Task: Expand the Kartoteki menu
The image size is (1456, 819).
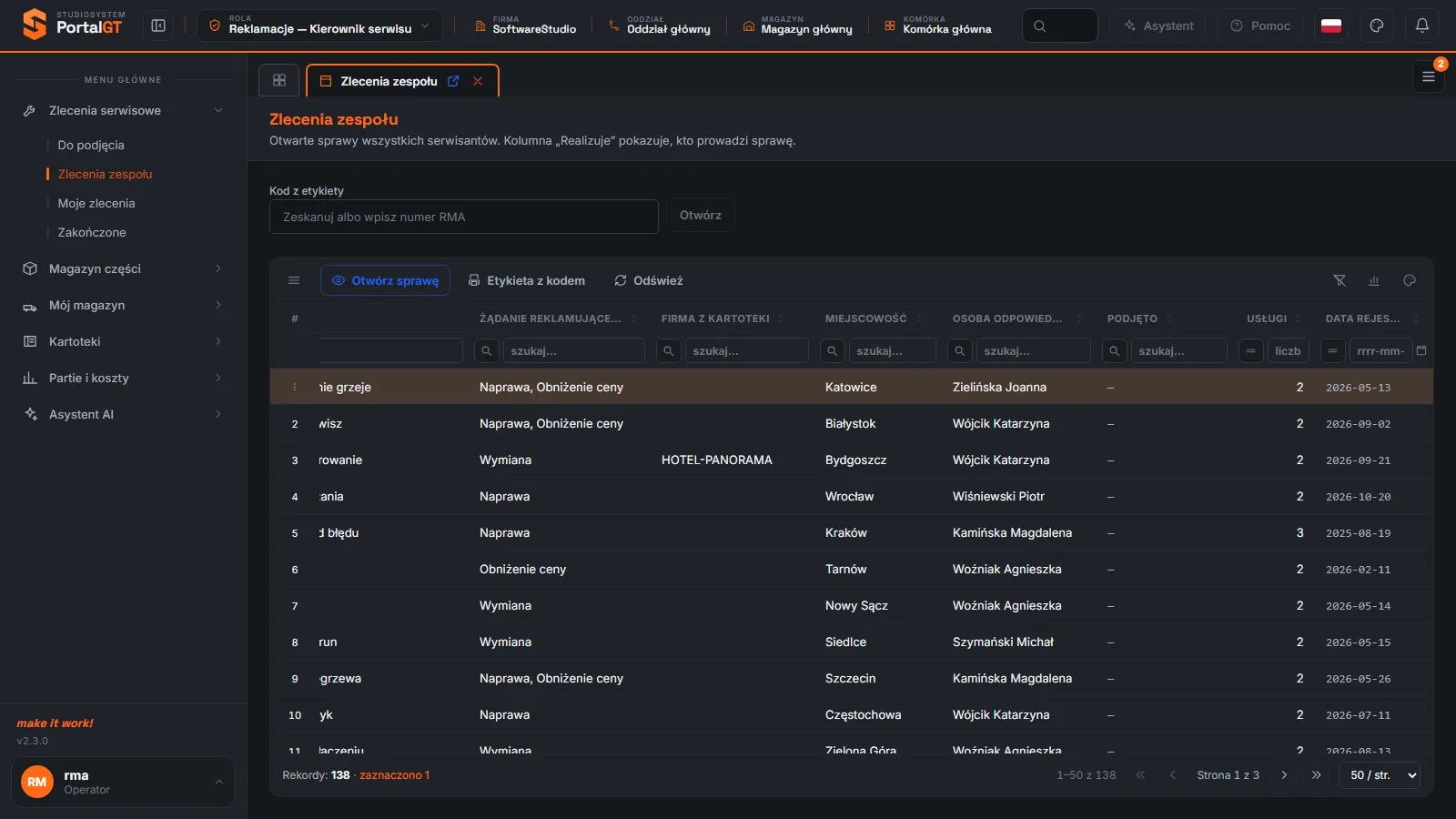Action: tap(123, 341)
